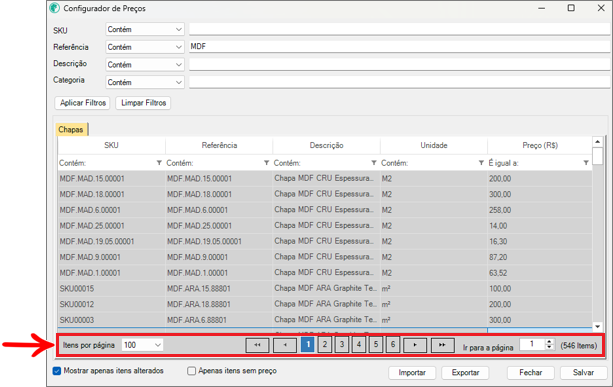The width and height of the screenshot is (613, 387).
Task: Focus the Referência field containing MDF
Action: 400,47
